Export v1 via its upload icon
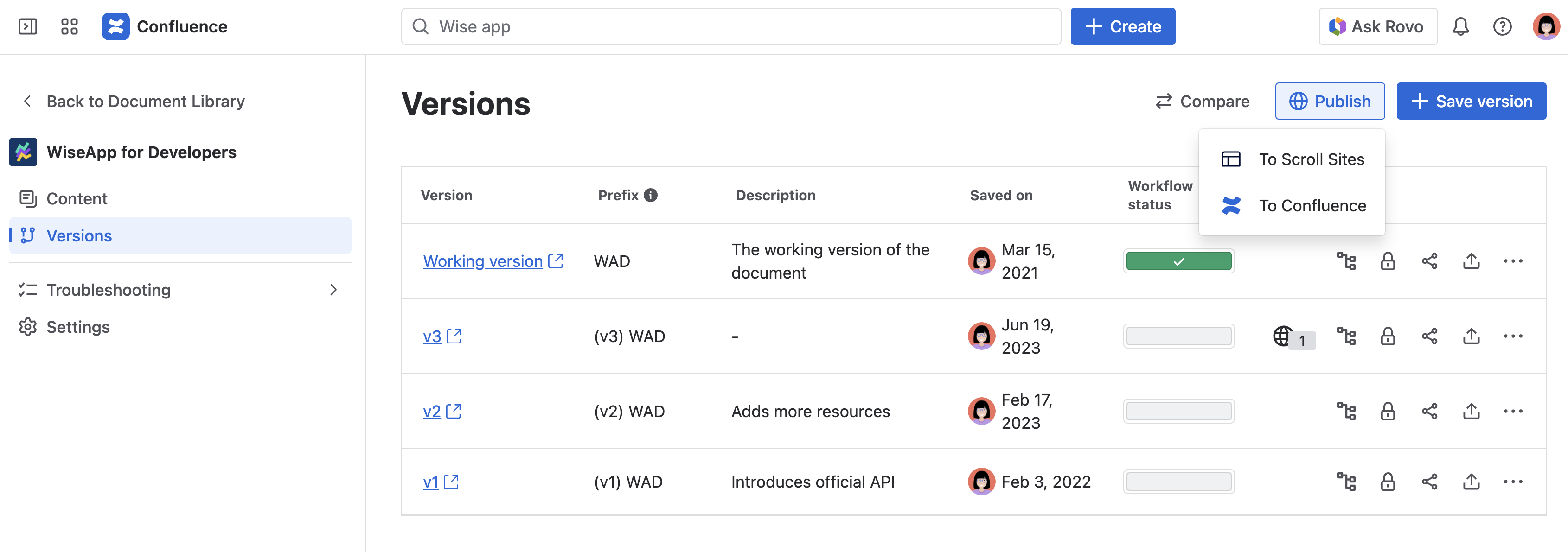 (x=1471, y=481)
